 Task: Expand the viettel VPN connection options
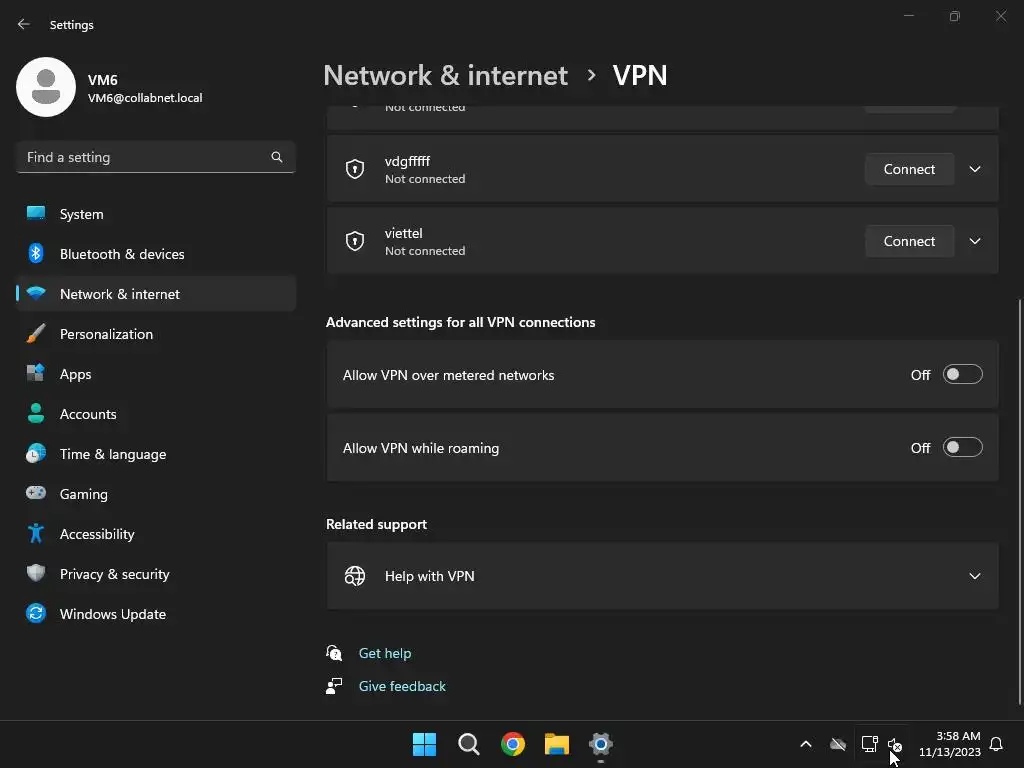(975, 241)
